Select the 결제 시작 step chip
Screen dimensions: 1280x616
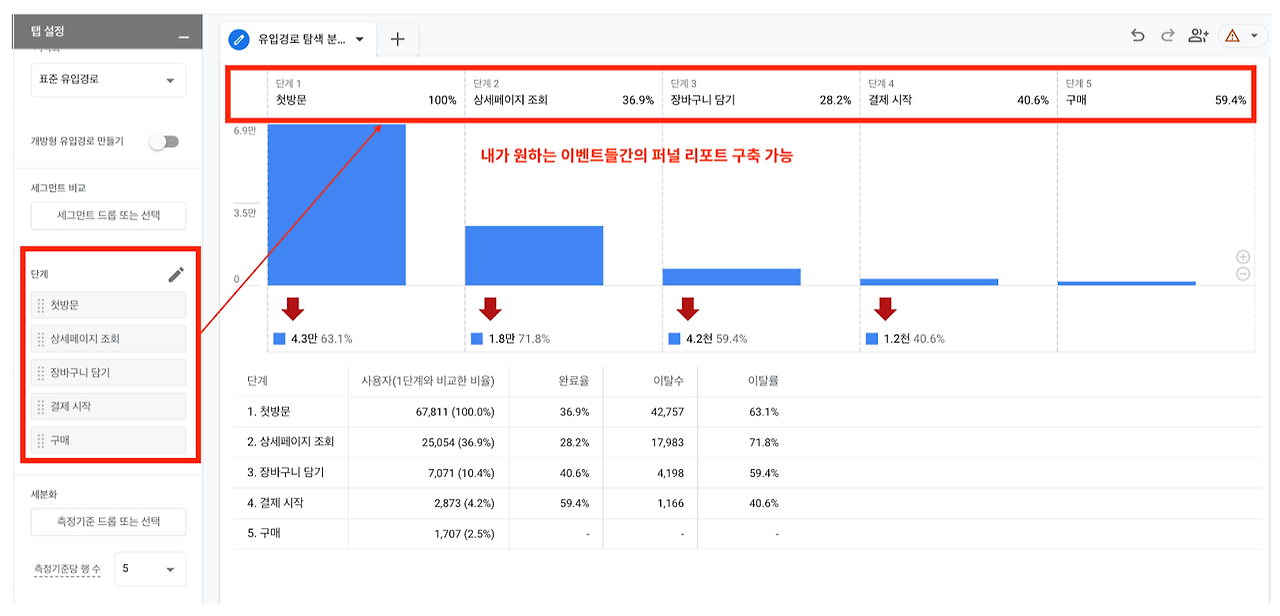(x=108, y=407)
